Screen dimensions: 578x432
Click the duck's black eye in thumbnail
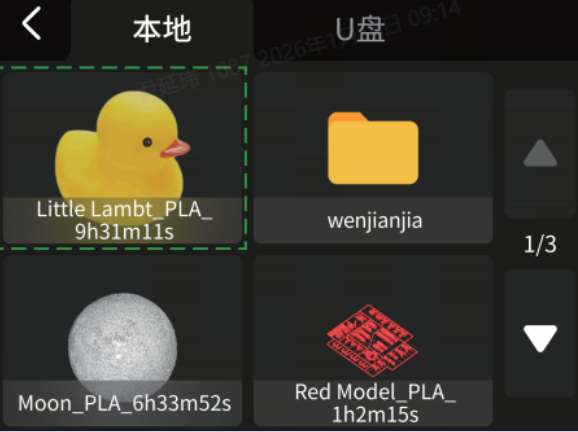(147, 142)
